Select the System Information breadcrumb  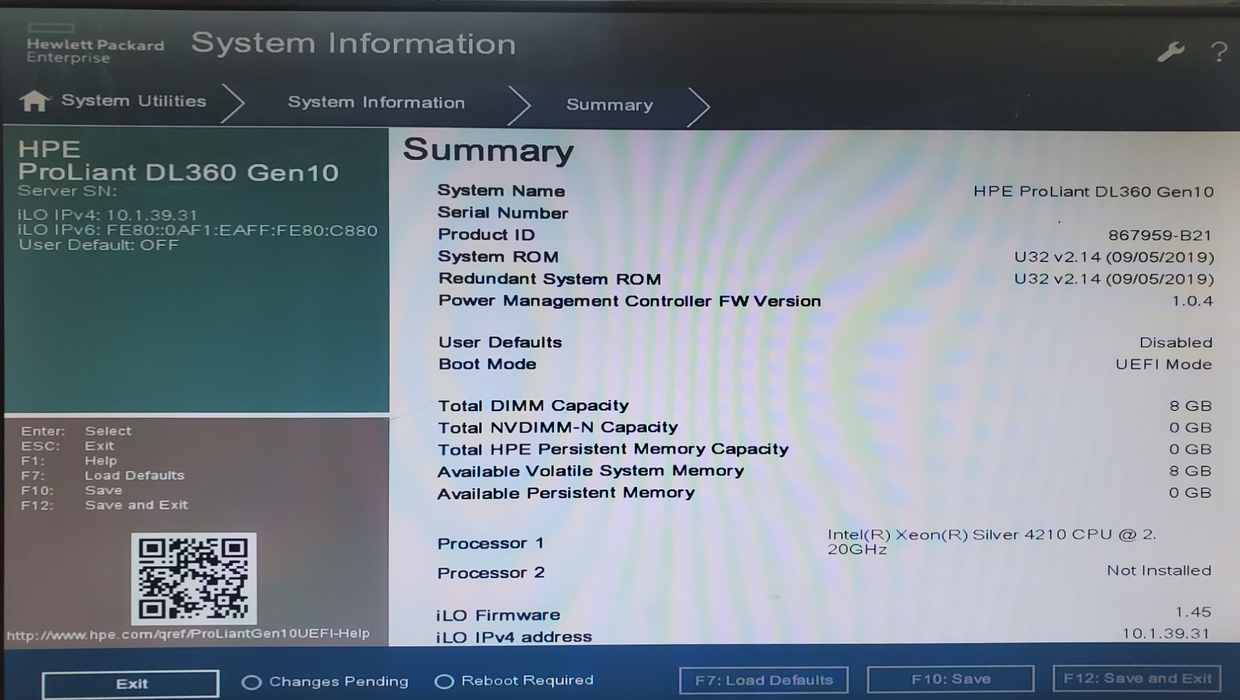tap(376, 102)
